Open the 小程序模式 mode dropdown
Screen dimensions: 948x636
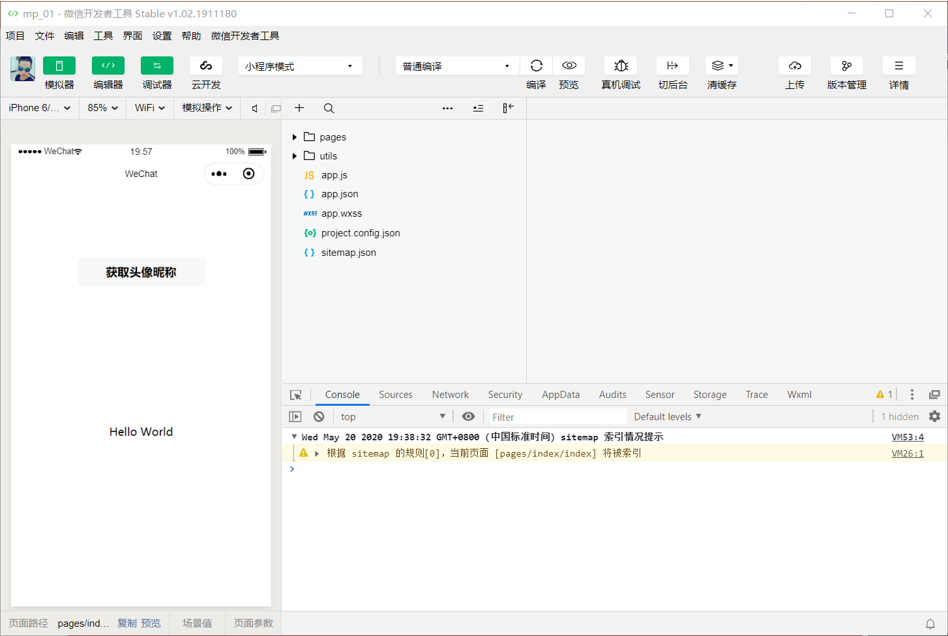coord(300,66)
